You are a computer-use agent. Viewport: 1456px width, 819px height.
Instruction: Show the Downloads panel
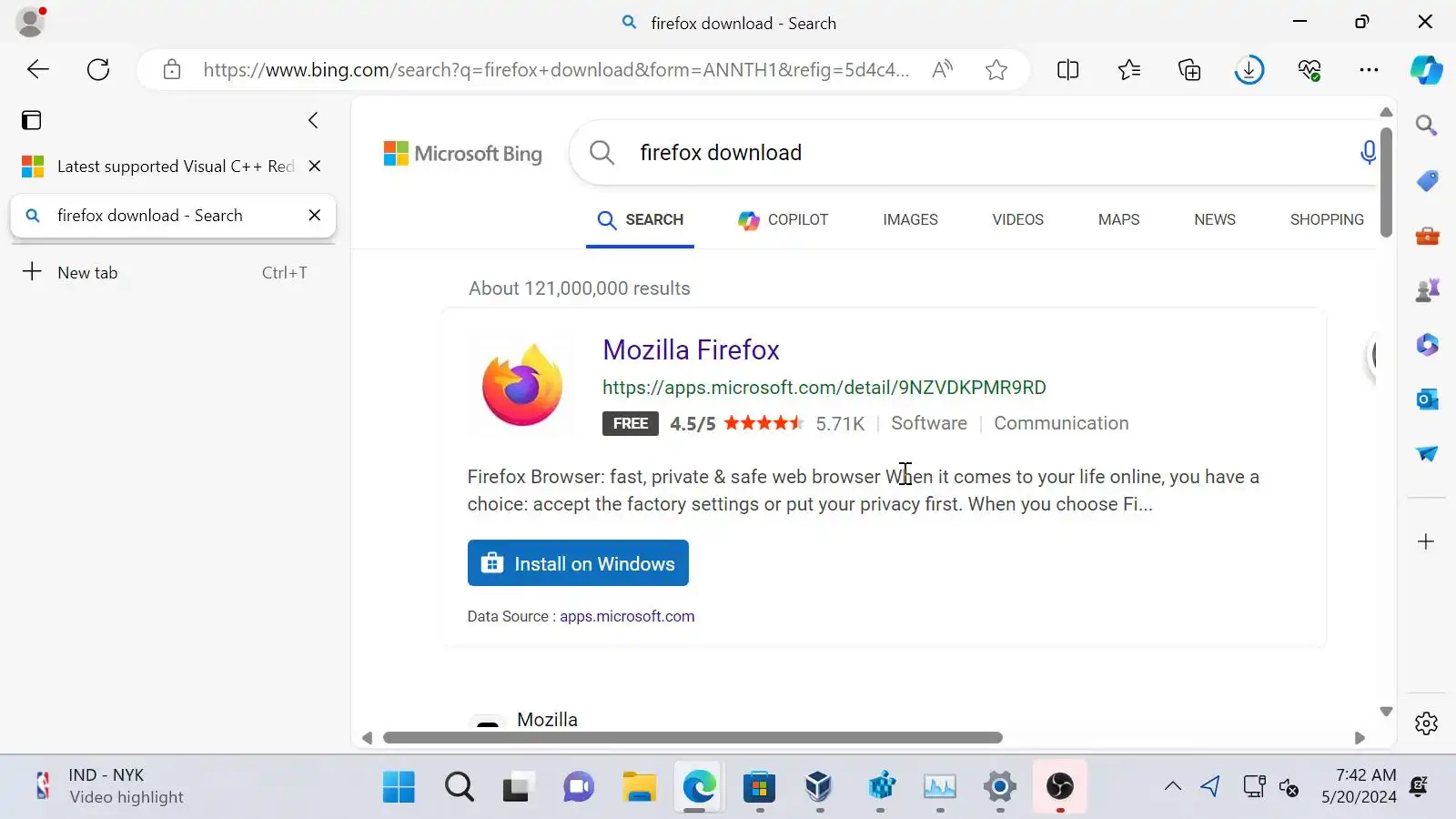click(x=1249, y=70)
